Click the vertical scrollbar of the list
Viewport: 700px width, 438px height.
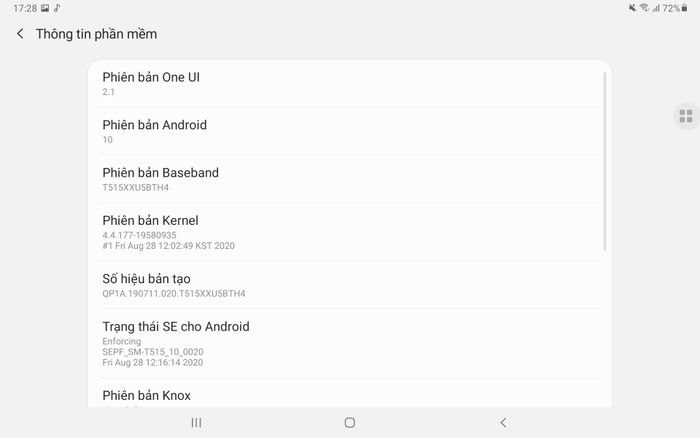coord(605,161)
